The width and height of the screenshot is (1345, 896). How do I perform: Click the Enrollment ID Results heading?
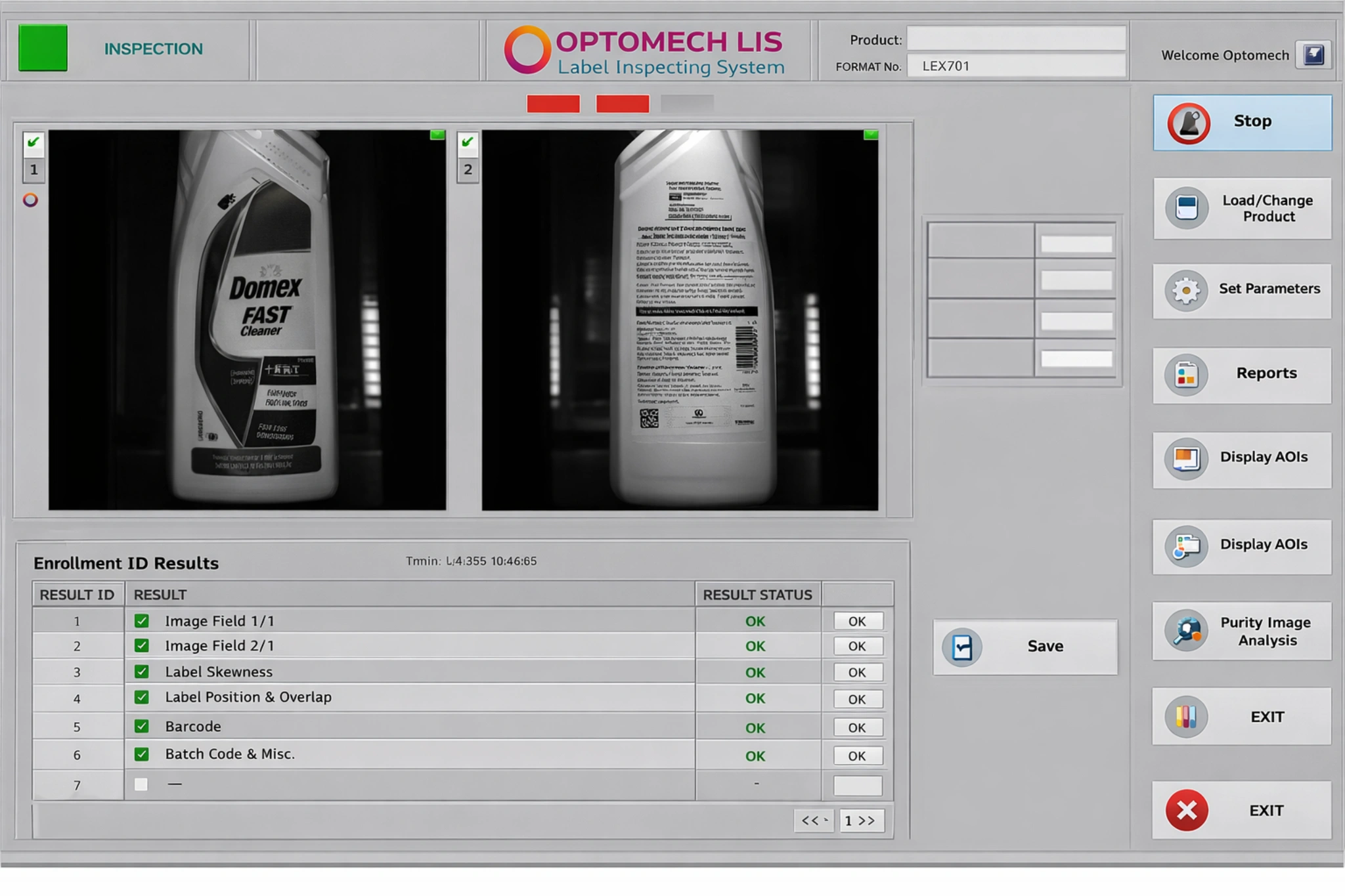coord(126,563)
